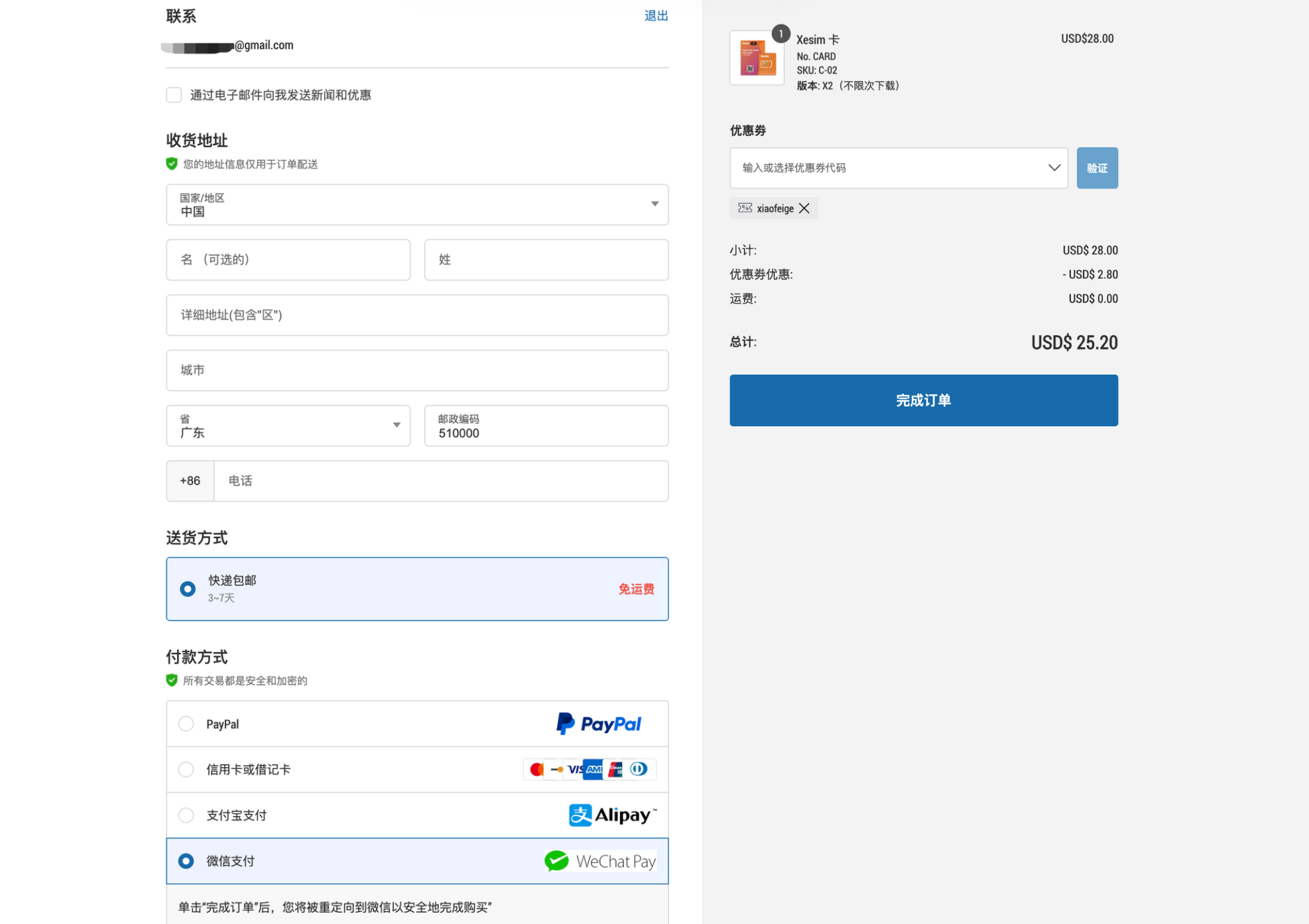The width and height of the screenshot is (1309, 924).
Task: Click the Alipay logo icon
Action: 612,815
